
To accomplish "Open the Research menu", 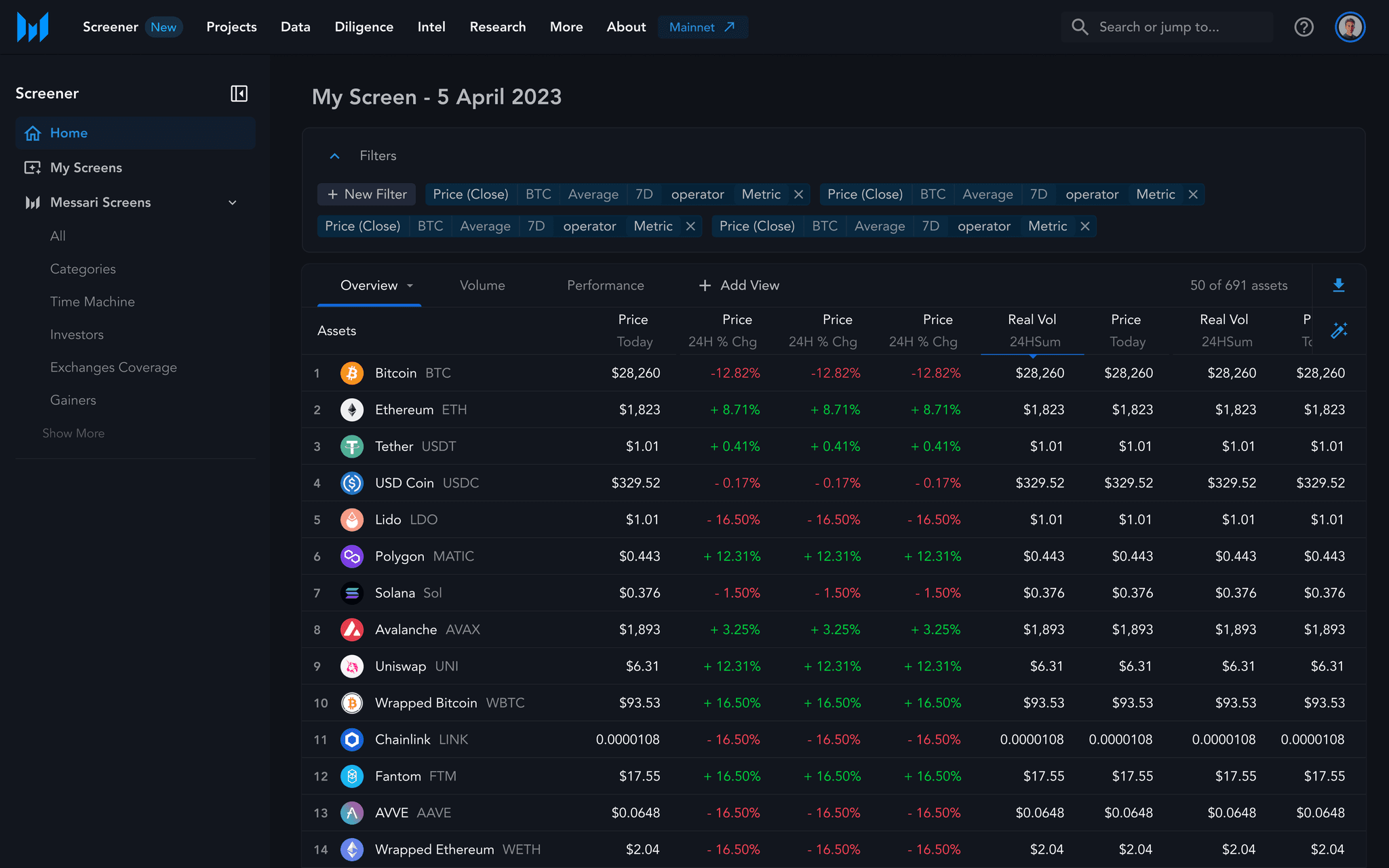I will pyautogui.click(x=498, y=27).
